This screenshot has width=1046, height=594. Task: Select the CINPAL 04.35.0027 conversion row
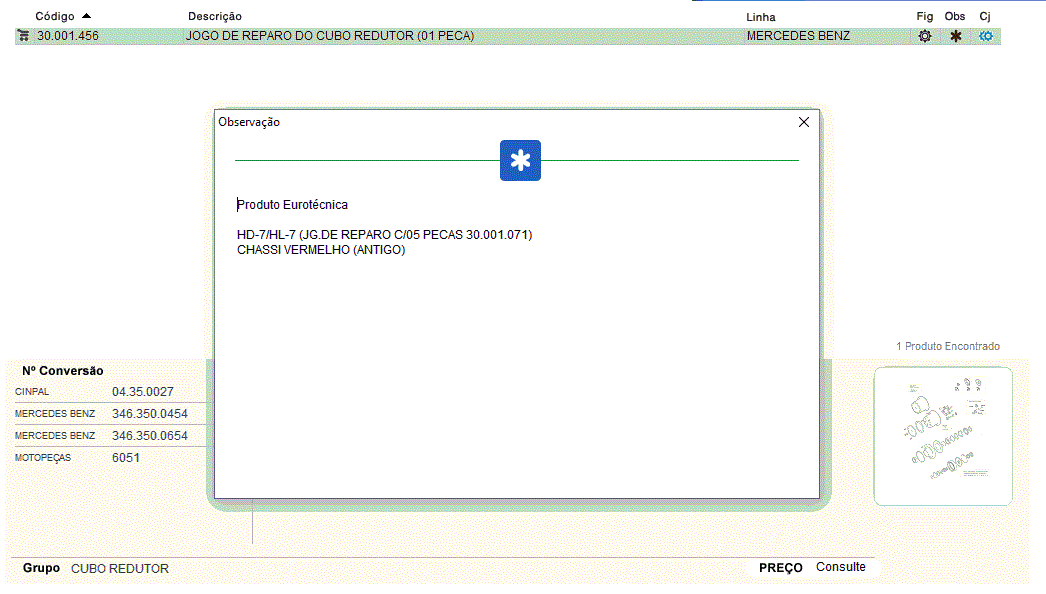coord(110,392)
